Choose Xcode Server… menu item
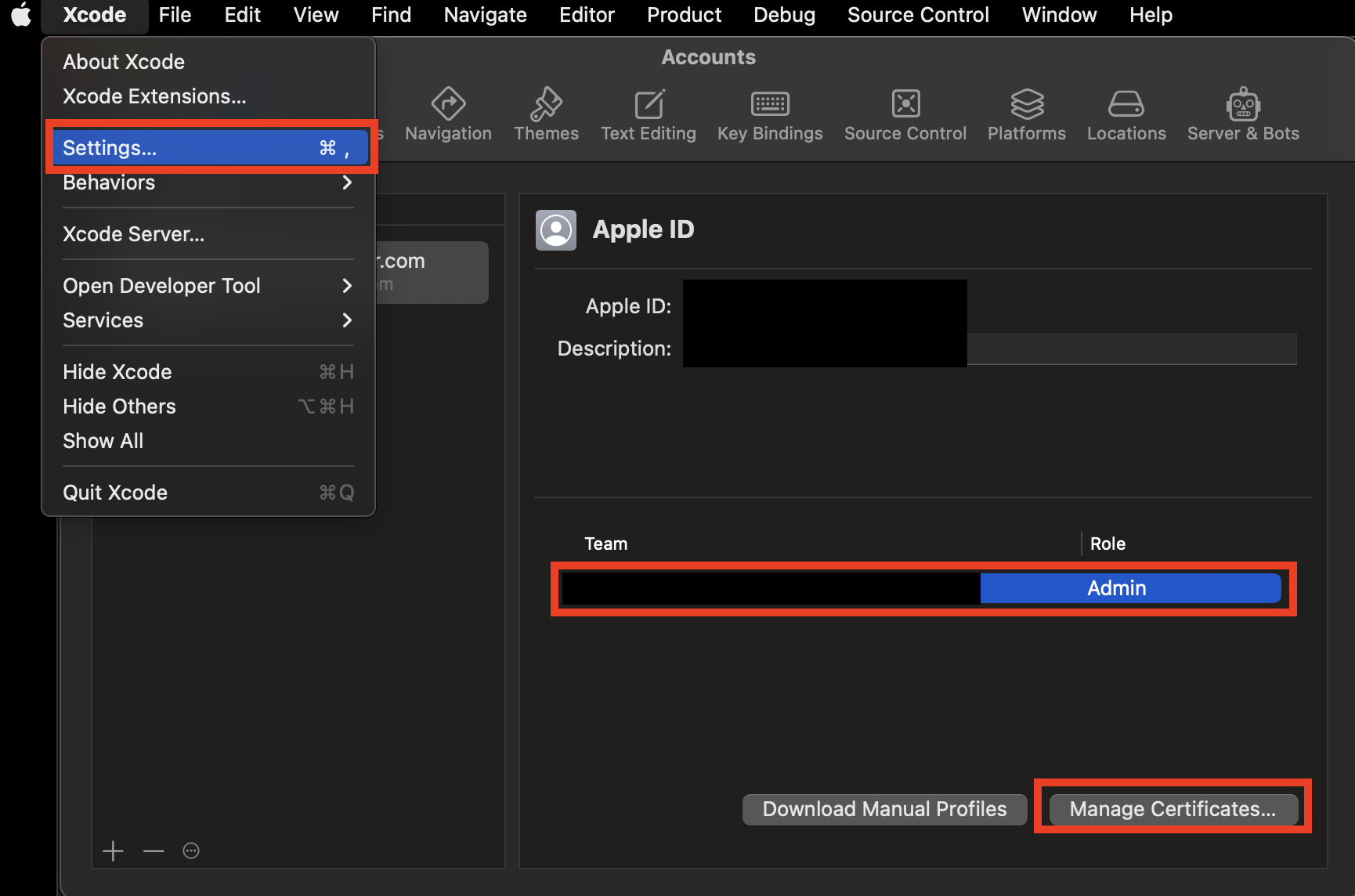1355x896 pixels. point(208,234)
